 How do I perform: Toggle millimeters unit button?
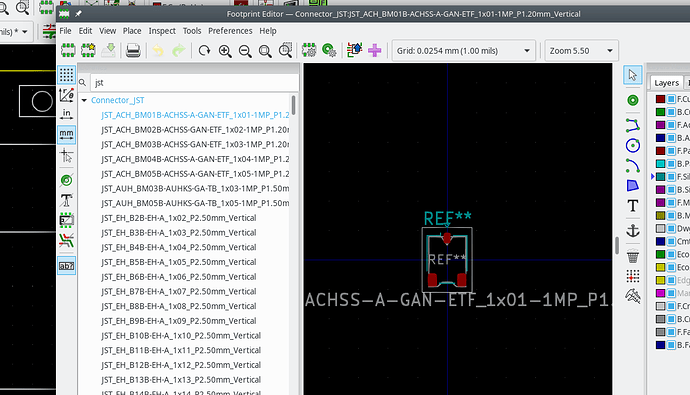66,134
